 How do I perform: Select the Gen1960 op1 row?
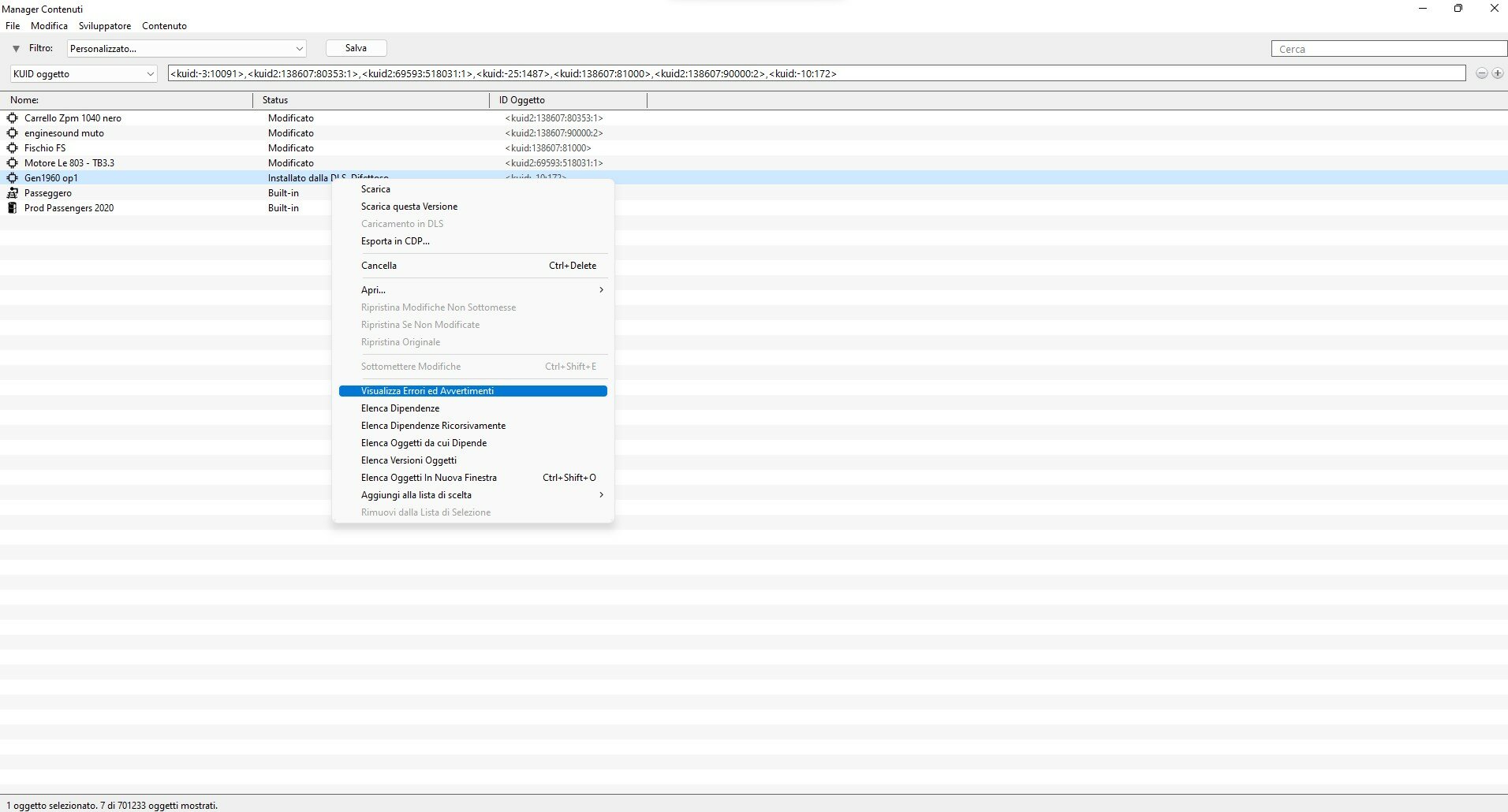click(x=754, y=178)
